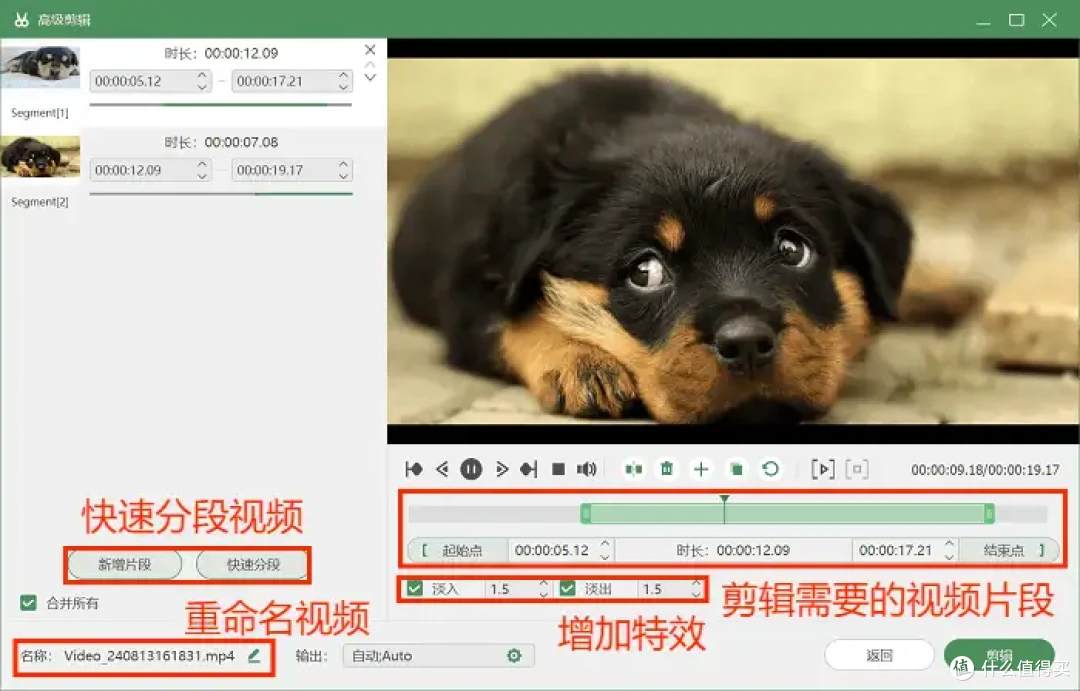Add new segment plus icon
This screenshot has width=1080, height=691.
coord(701,469)
